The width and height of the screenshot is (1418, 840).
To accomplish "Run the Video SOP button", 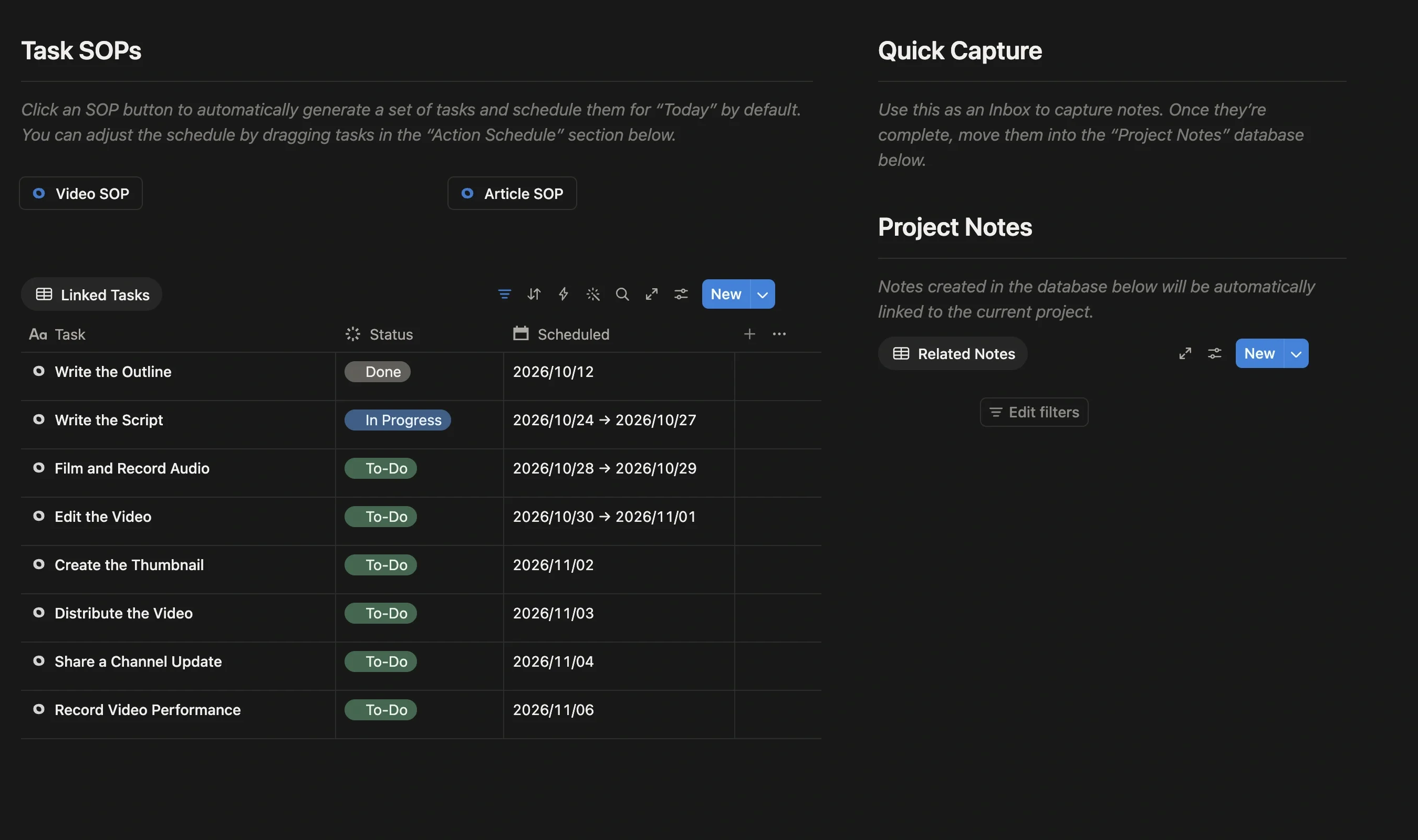I will pyautogui.click(x=81, y=194).
